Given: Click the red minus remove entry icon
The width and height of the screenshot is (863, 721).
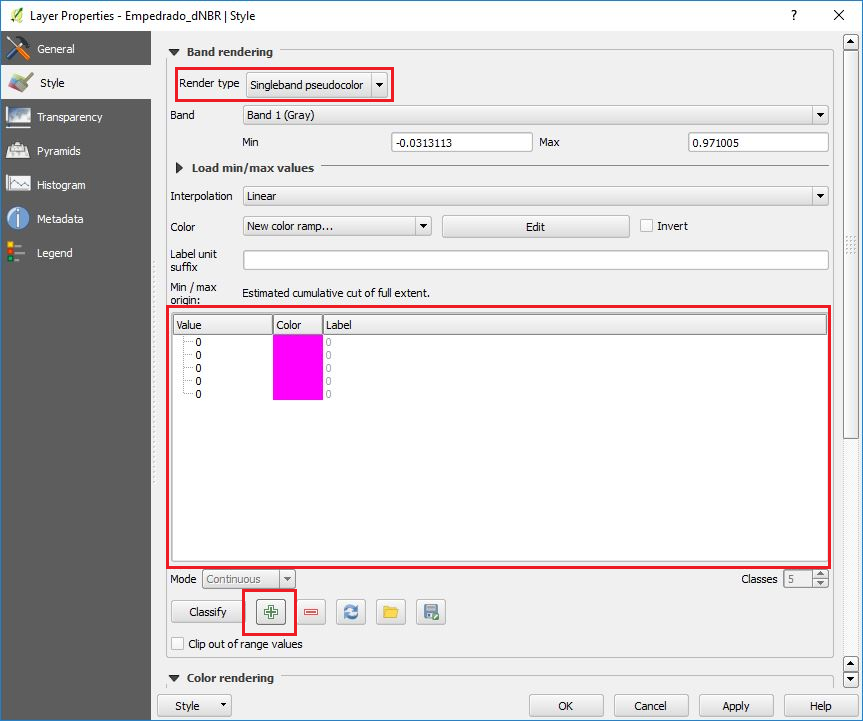Looking at the screenshot, I should tap(311, 612).
